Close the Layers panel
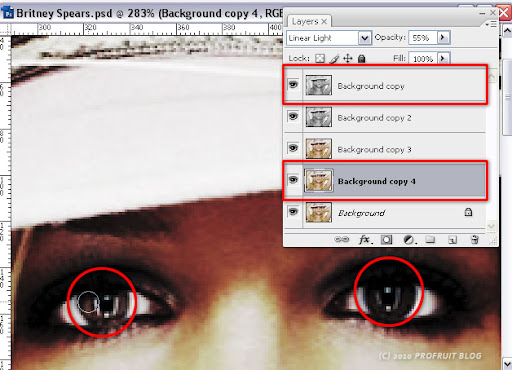512x370 pixels. point(493,13)
